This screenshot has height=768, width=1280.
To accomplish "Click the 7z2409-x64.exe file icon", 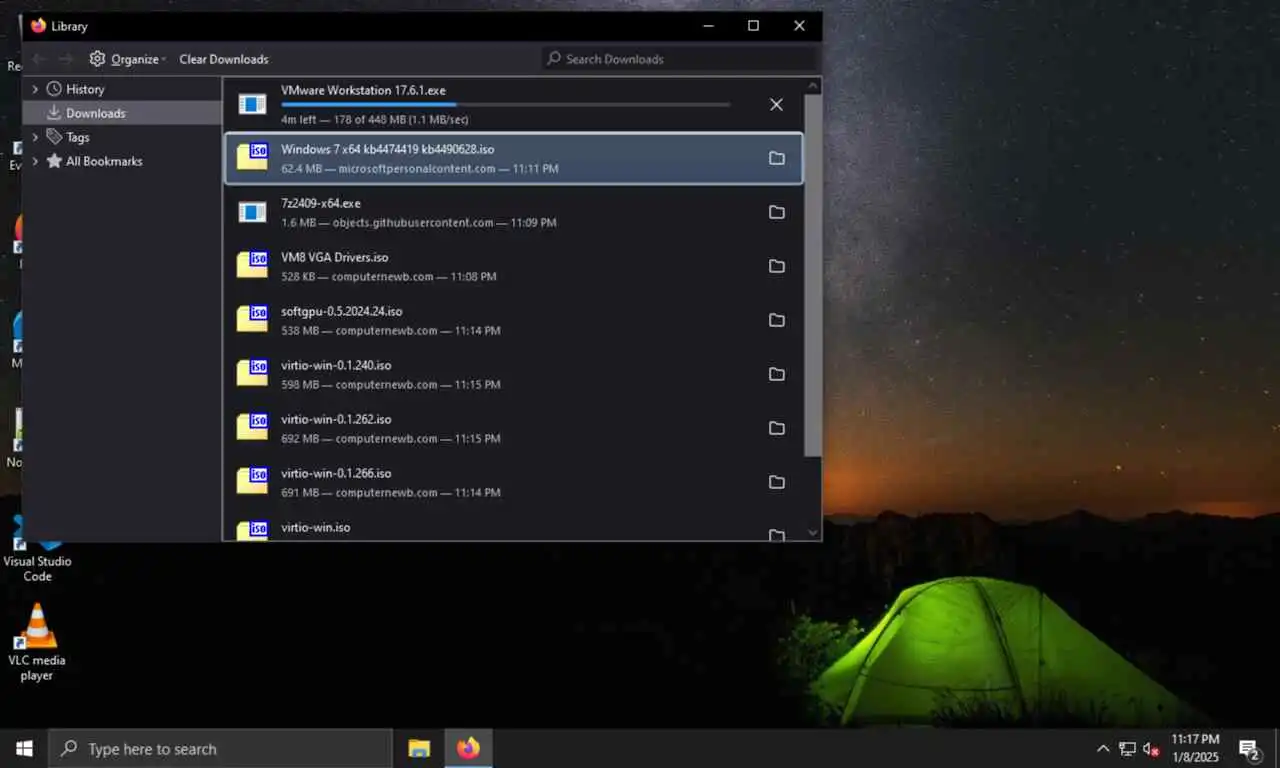I will tap(252, 212).
